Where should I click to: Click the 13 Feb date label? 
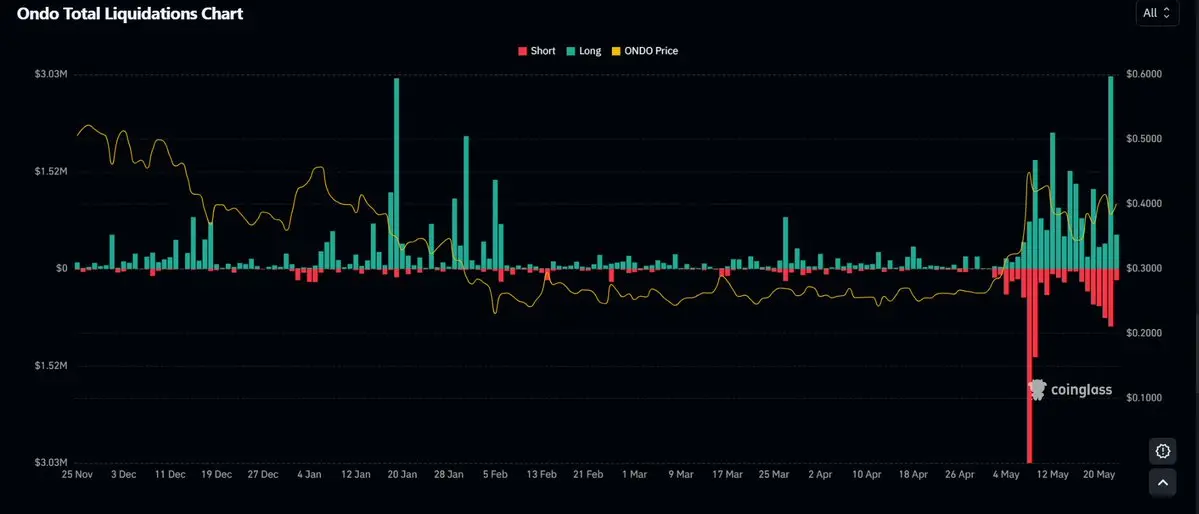[x=541, y=474]
